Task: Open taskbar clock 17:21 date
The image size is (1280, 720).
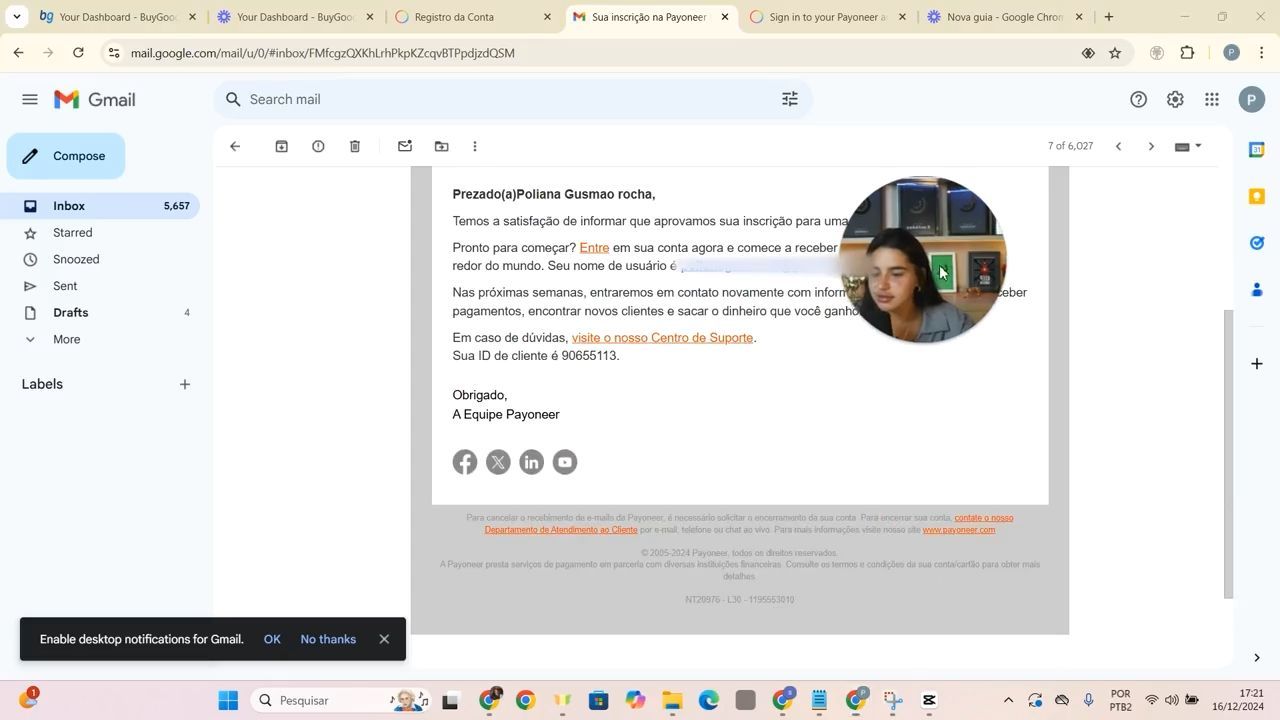Action: pyautogui.click(x=1238, y=701)
